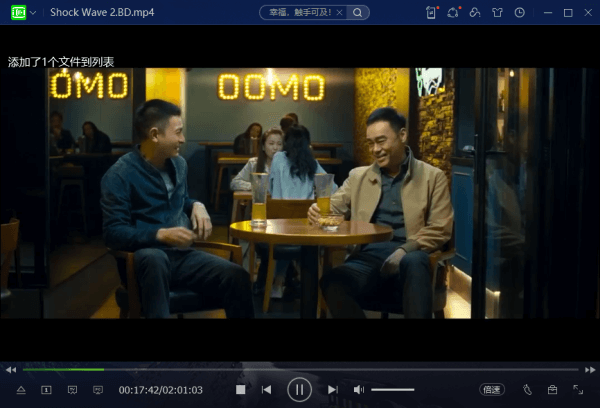Click the person-shaped icon beside the shirt icon
The height and width of the screenshot is (408, 600).
[x=475, y=13]
